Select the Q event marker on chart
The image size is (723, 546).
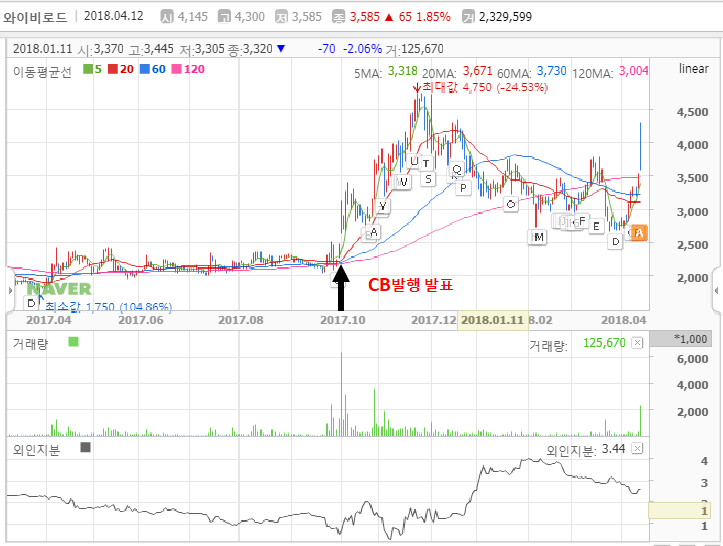click(x=456, y=169)
